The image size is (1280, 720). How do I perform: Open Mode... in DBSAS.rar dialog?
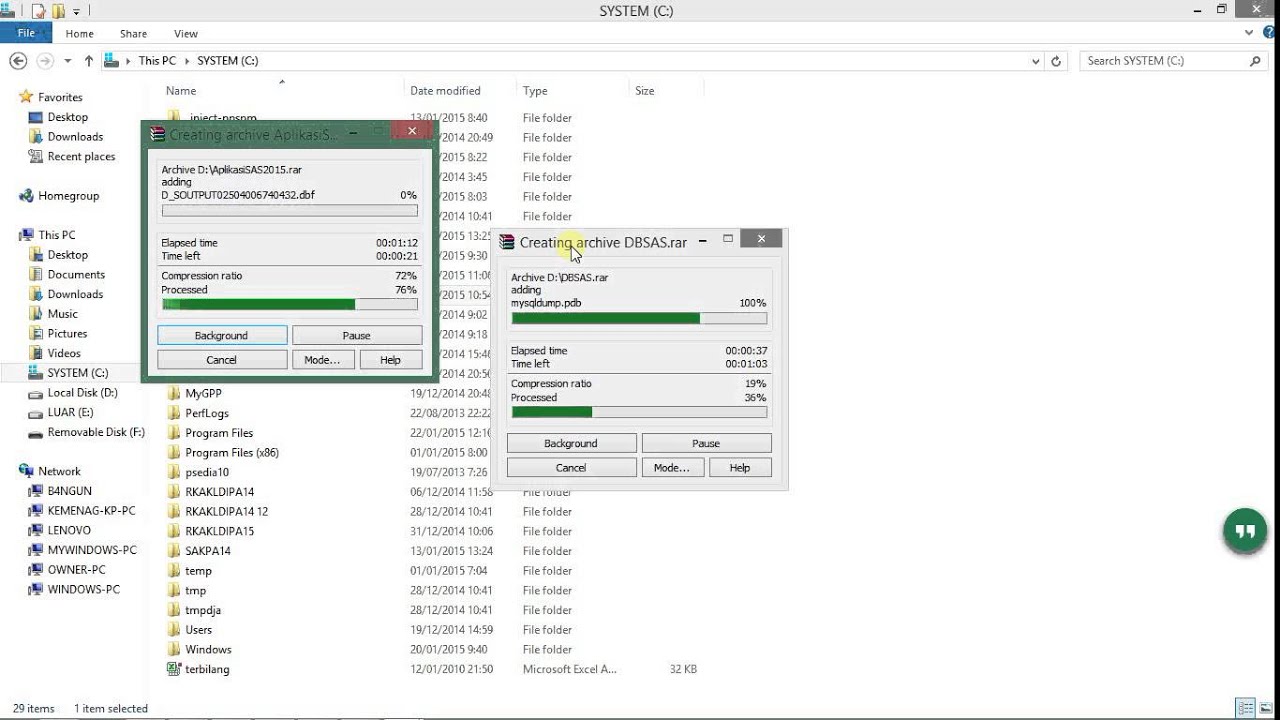tap(672, 467)
